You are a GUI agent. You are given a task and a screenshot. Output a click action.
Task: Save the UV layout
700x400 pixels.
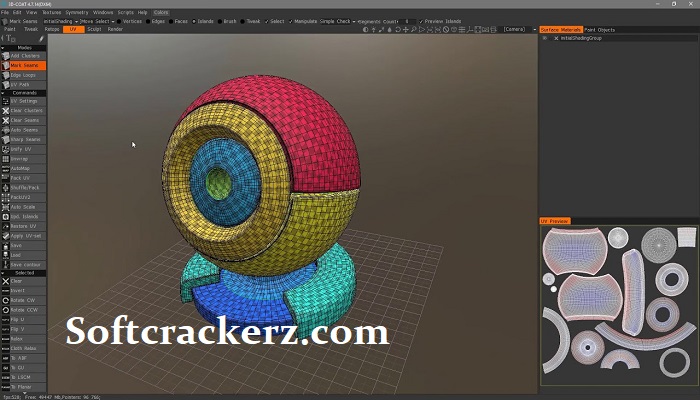coord(23,246)
